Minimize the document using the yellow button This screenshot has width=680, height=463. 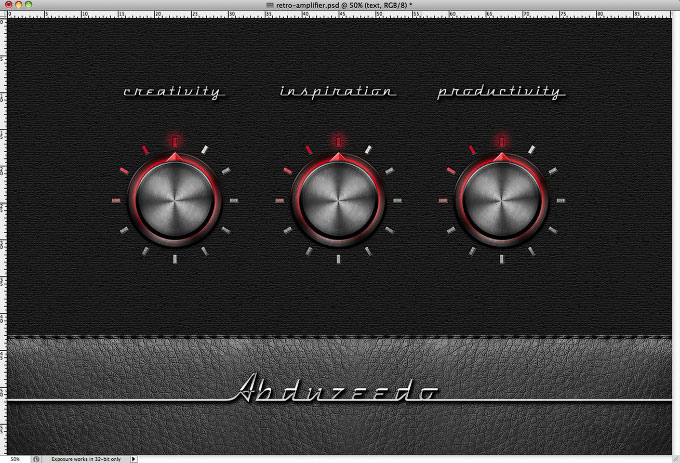[x=18, y=5]
